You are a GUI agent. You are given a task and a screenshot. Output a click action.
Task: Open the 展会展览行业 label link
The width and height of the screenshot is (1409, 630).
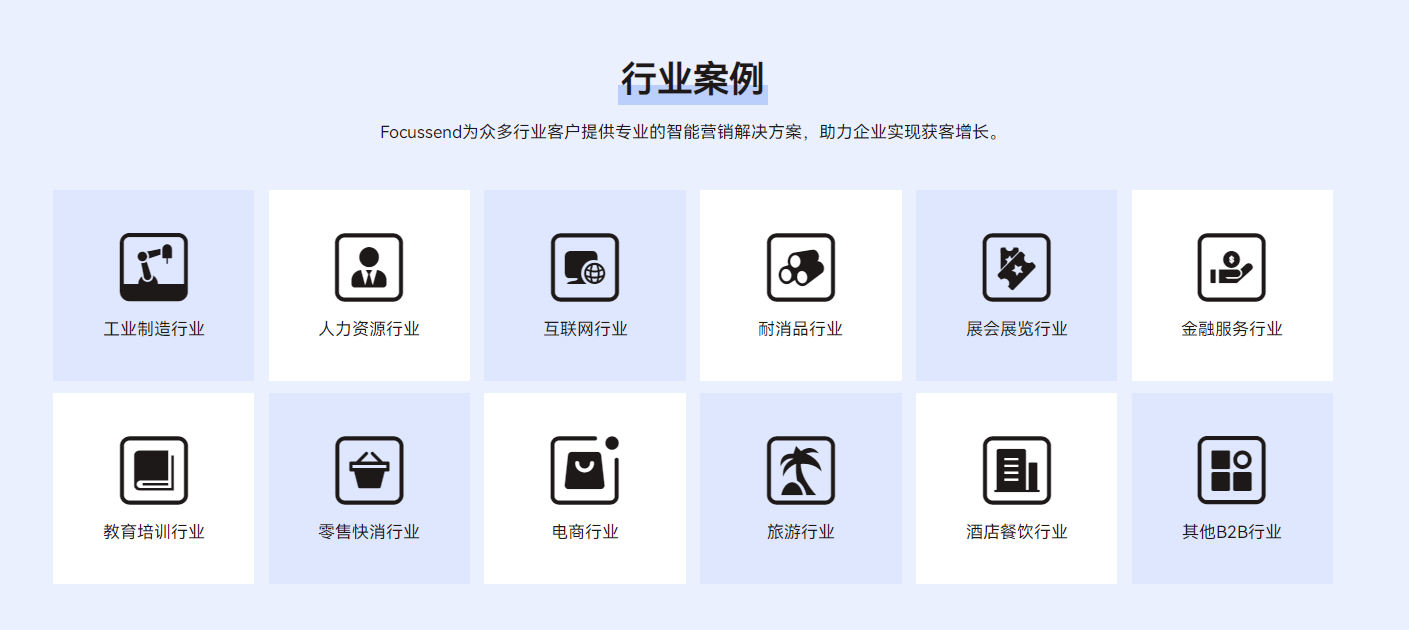(1016, 329)
